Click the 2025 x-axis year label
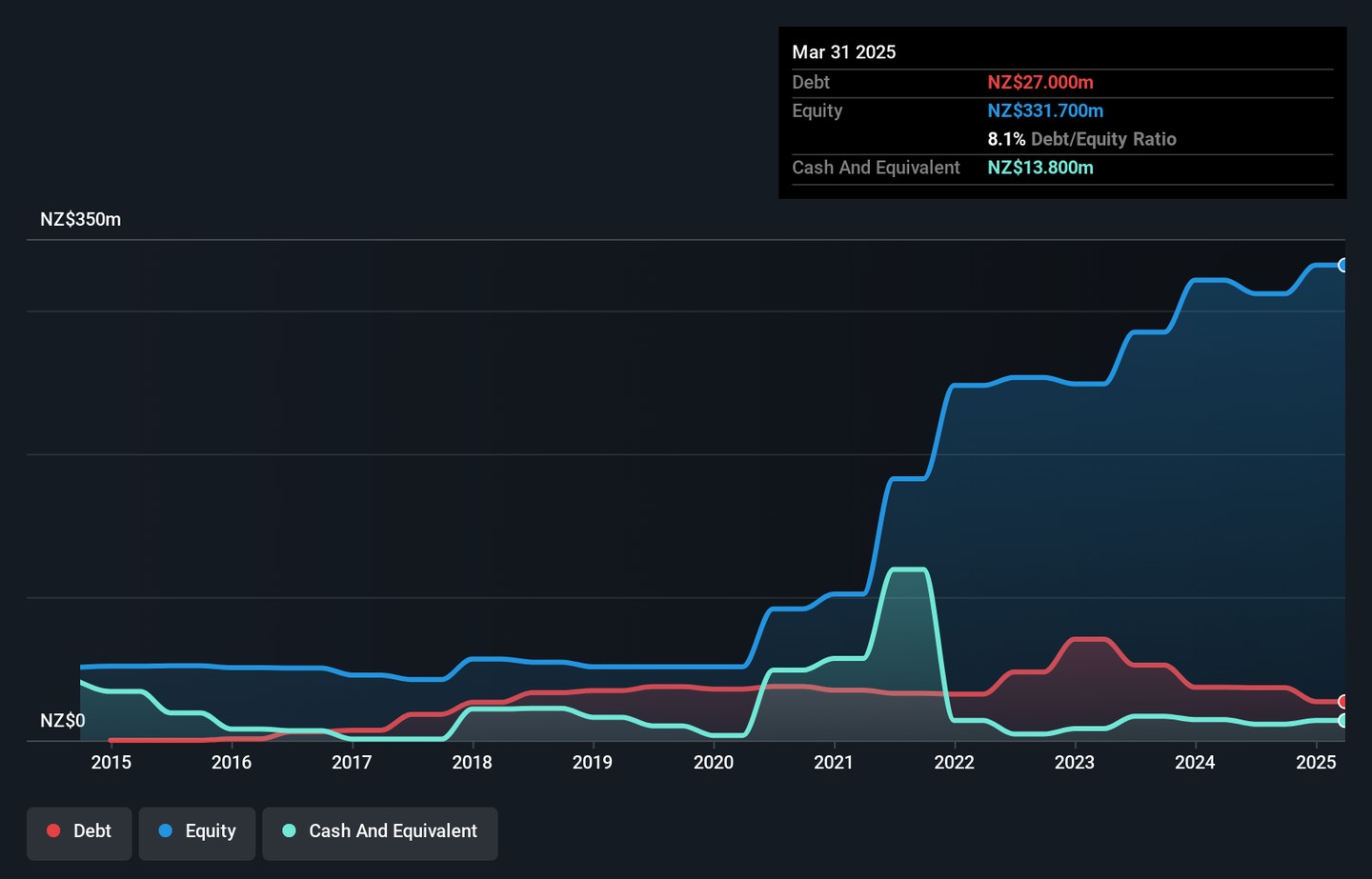This screenshot has width=1372, height=879. point(1316,762)
